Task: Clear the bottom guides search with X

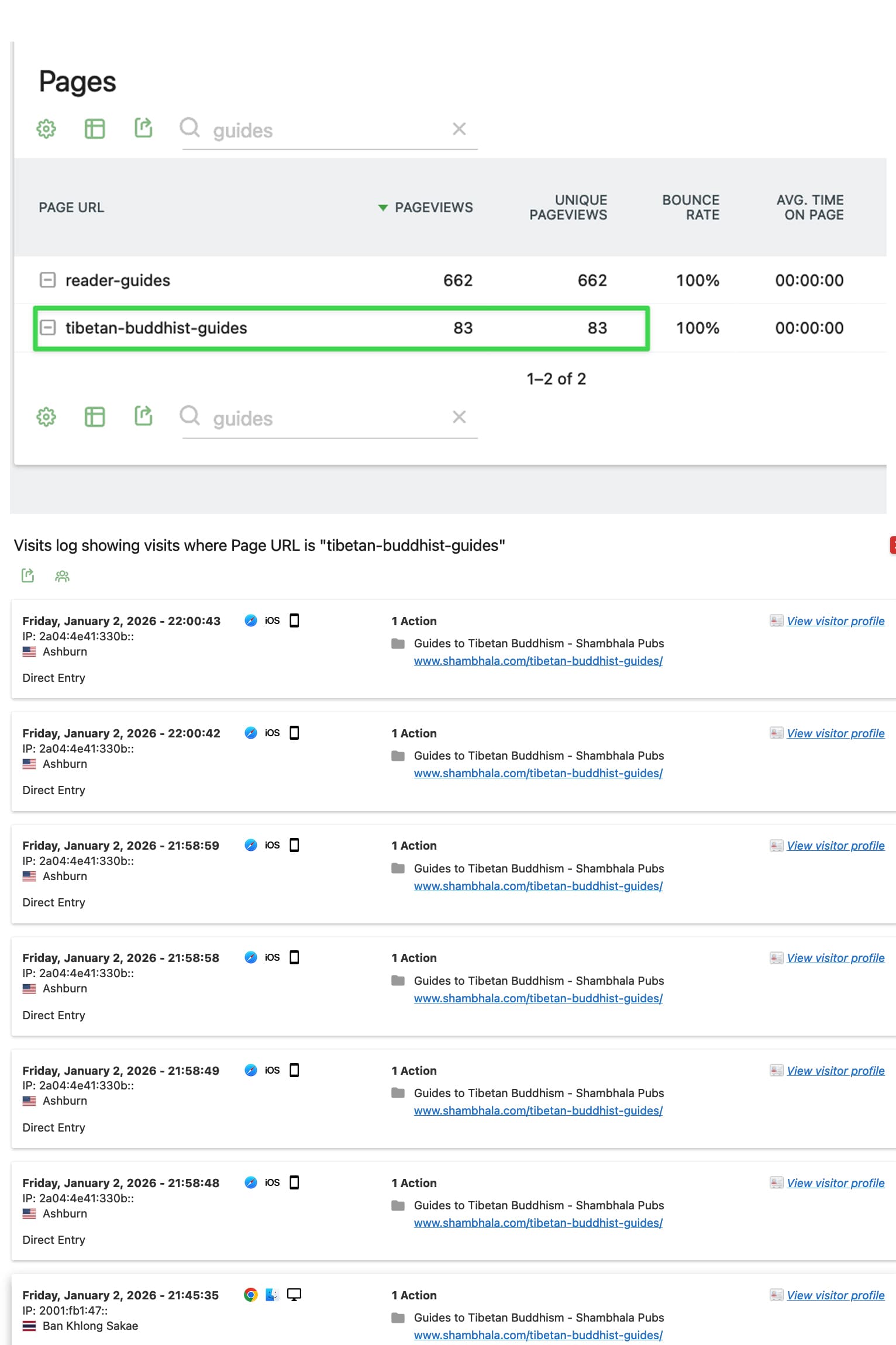Action: click(459, 417)
